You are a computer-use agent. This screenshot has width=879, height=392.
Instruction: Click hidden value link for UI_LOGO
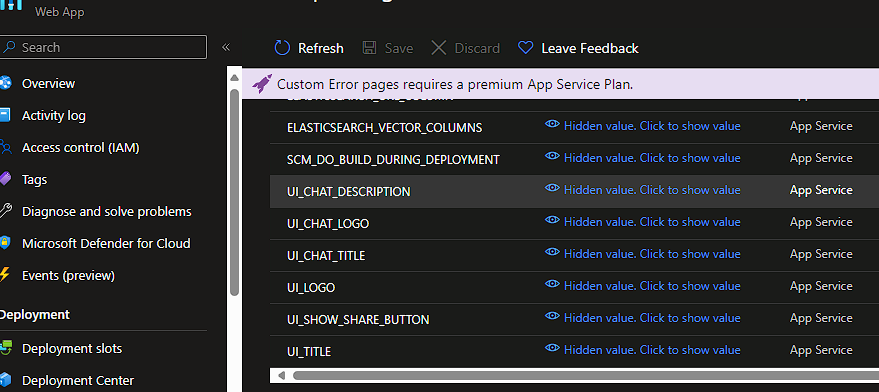(652, 286)
